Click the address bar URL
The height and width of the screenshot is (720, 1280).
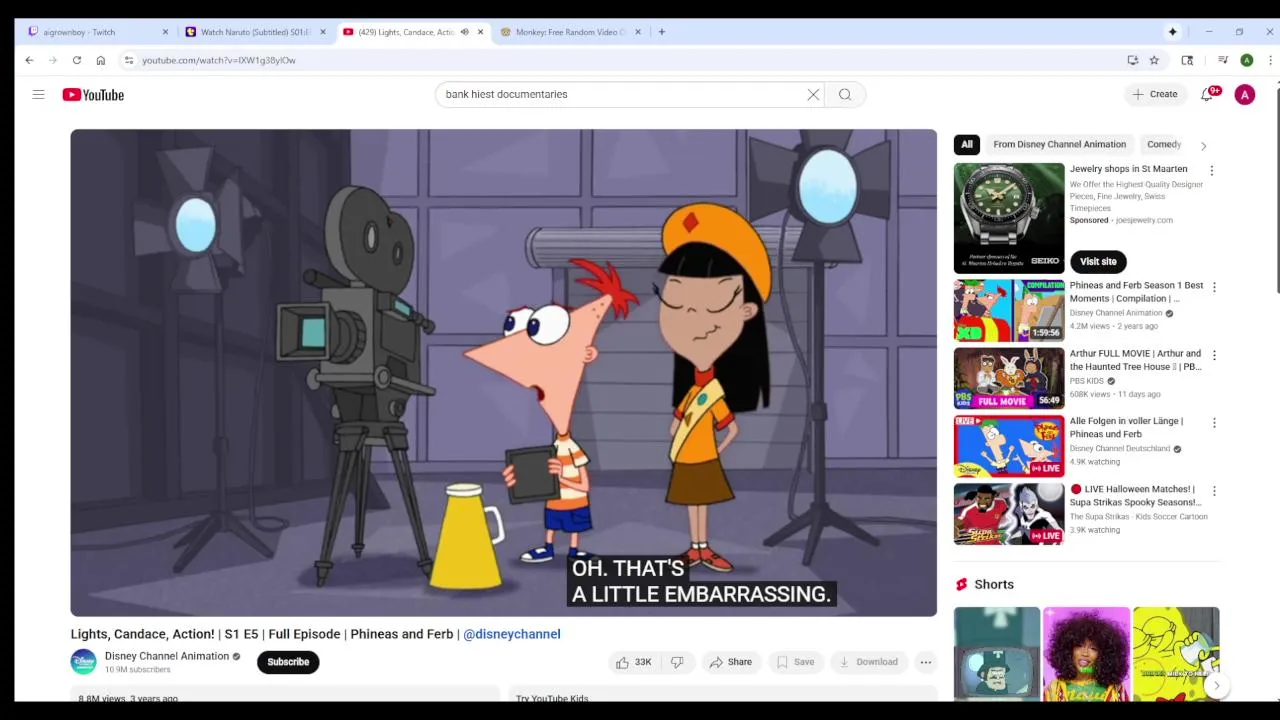219,60
